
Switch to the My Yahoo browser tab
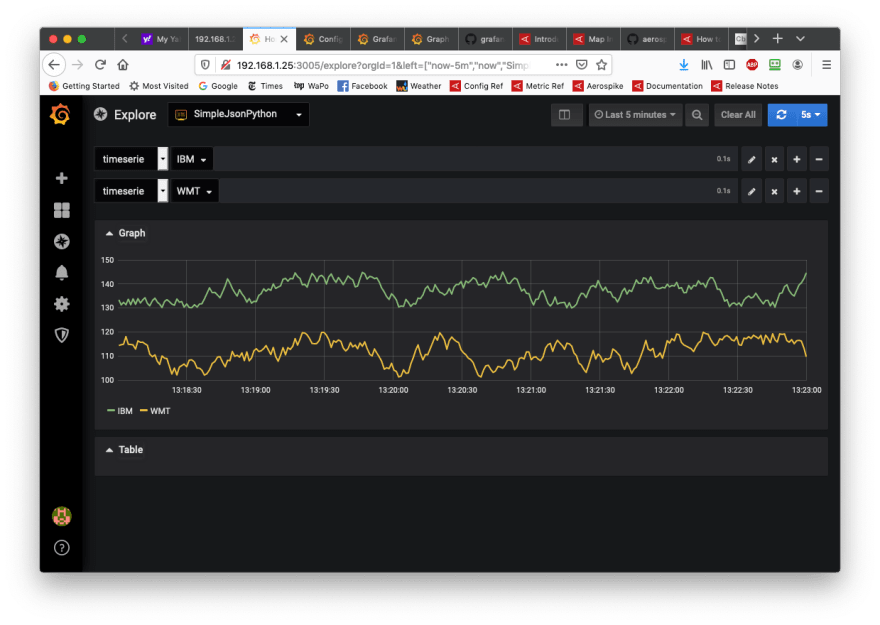[x=161, y=39]
